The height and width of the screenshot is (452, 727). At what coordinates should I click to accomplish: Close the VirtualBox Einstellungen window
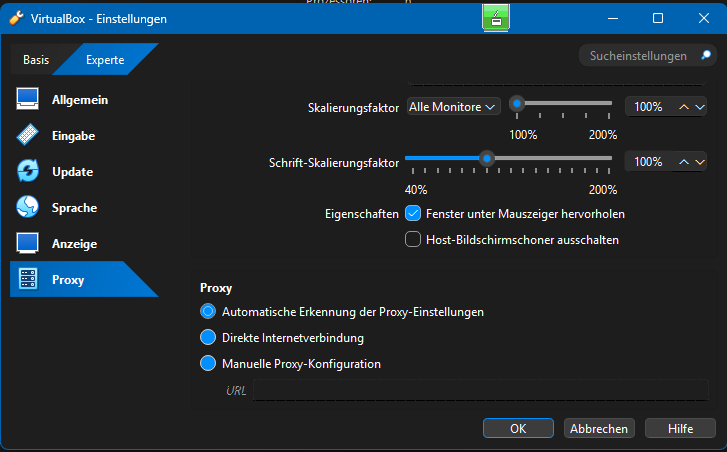point(703,19)
